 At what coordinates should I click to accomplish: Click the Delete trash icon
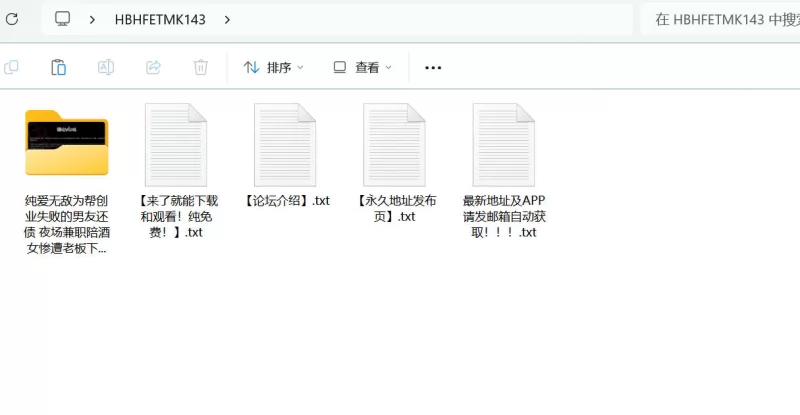pos(201,67)
